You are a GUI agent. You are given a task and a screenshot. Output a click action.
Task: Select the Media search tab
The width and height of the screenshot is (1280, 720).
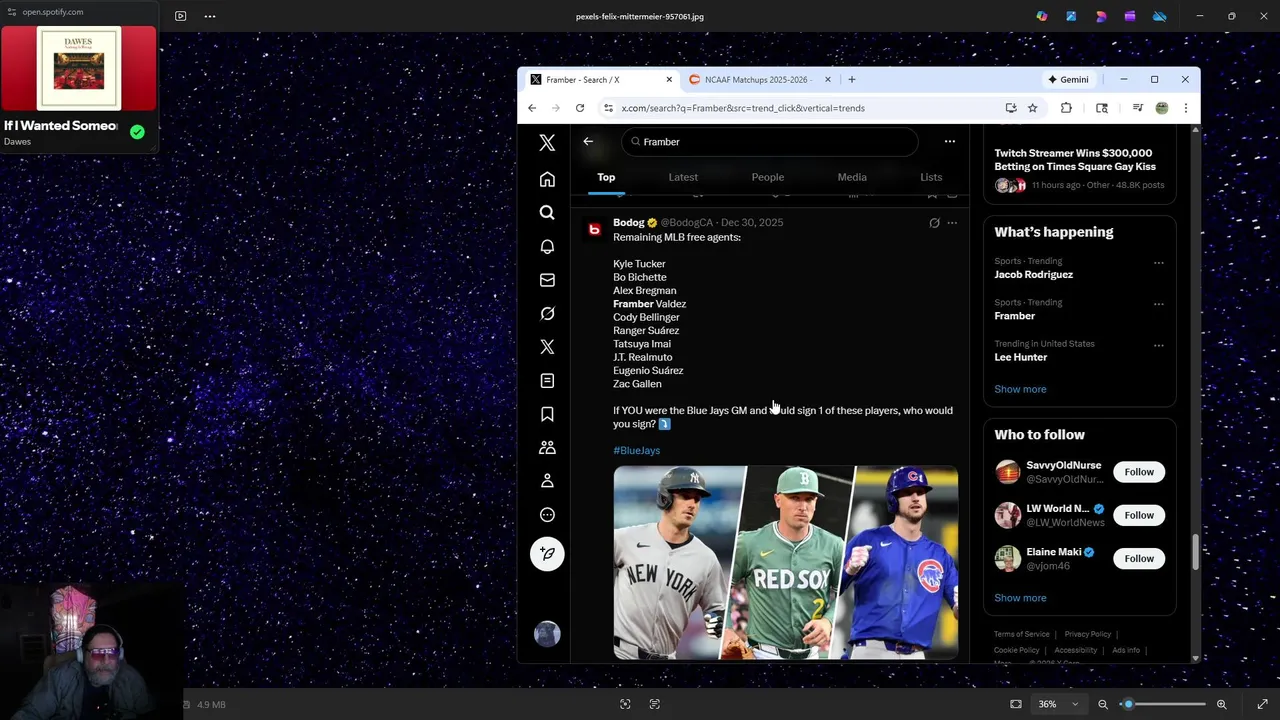click(852, 177)
